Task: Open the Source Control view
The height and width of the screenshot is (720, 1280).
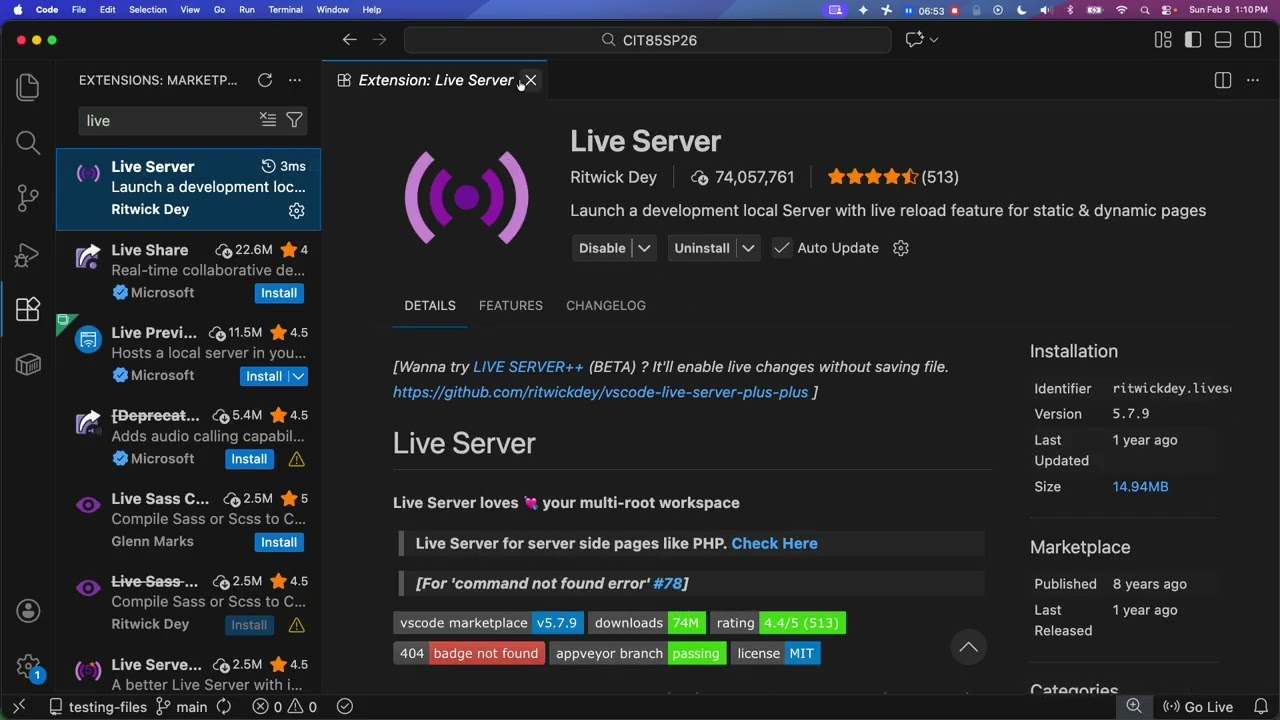Action: coord(28,198)
